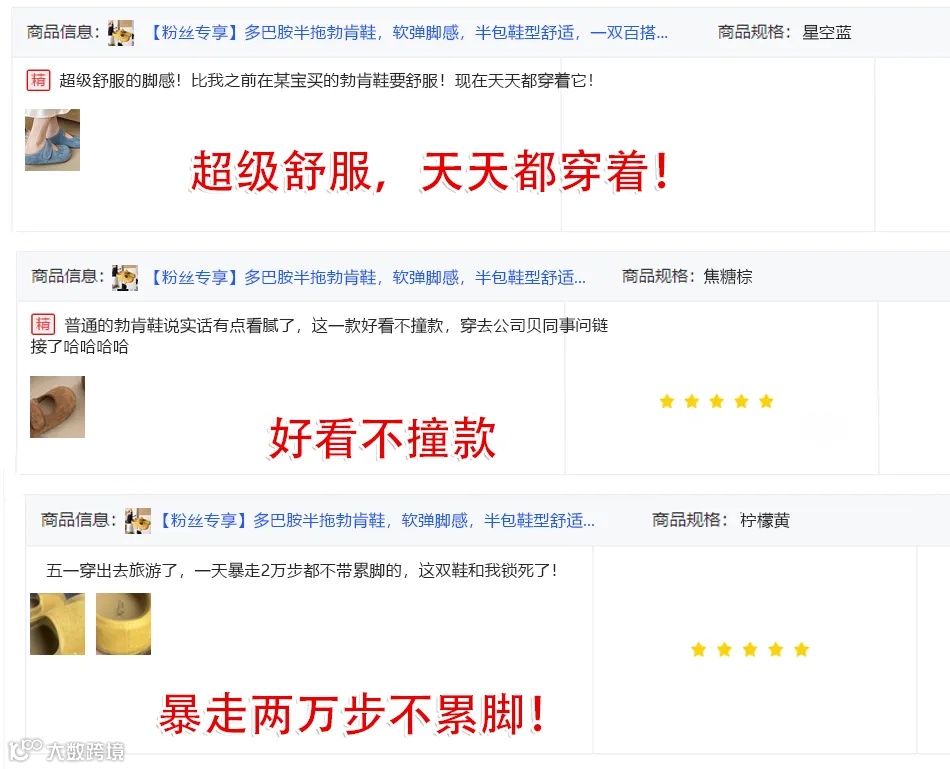This screenshot has height=769, width=950.
Task: Open the blue slipper review photo
Action: (52, 140)
